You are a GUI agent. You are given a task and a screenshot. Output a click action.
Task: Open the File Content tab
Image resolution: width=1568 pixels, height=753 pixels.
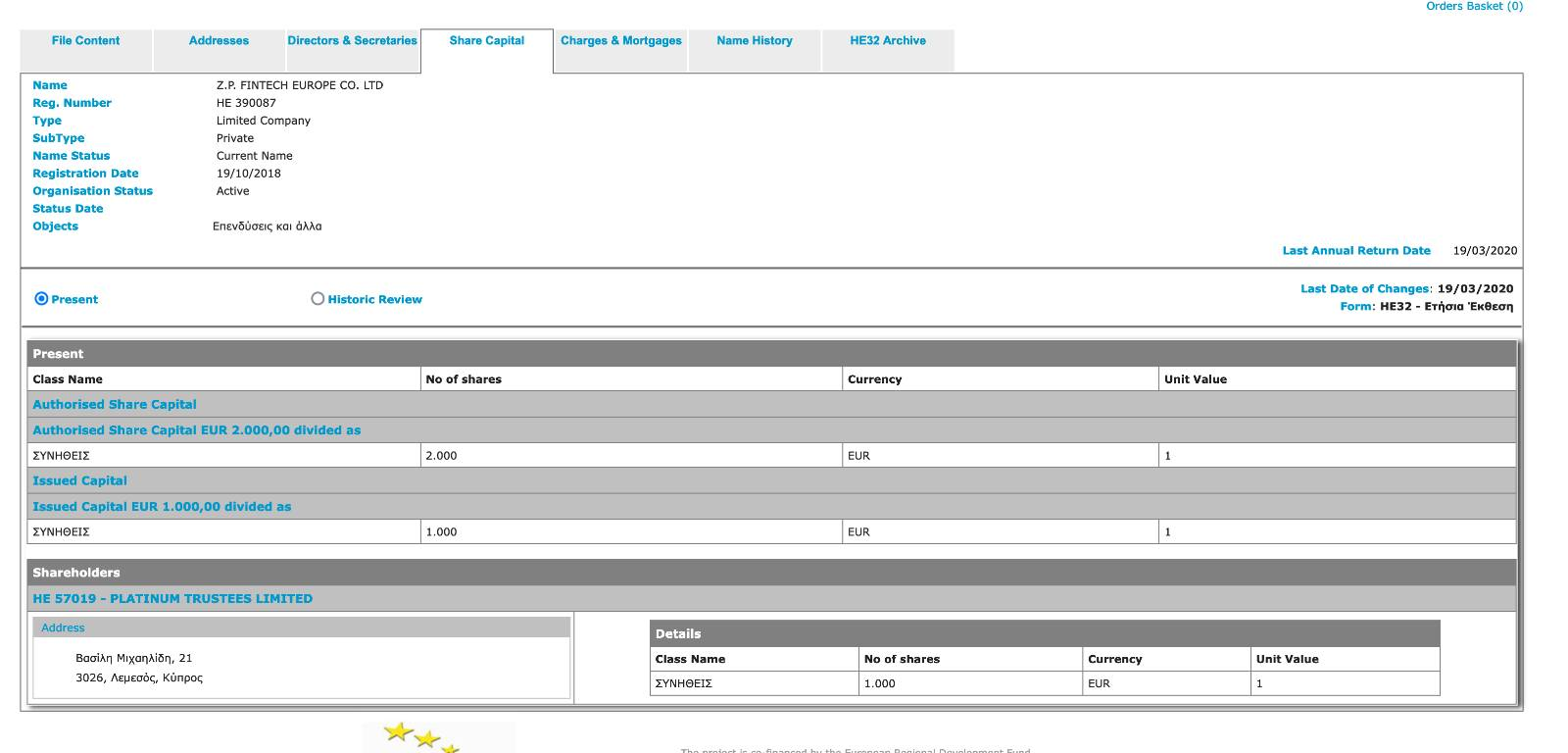click(x=85, y=41)
